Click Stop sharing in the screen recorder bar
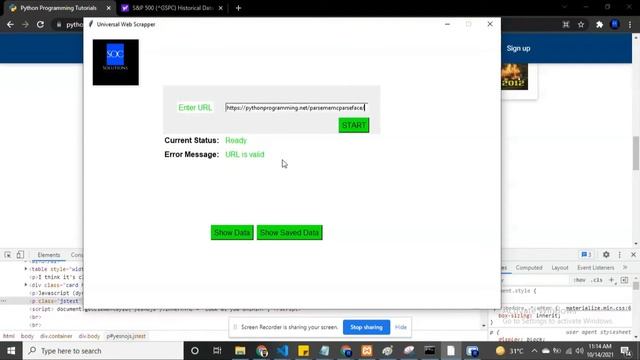This screenshot has width=640, height=360. click(x=366, y=327)
